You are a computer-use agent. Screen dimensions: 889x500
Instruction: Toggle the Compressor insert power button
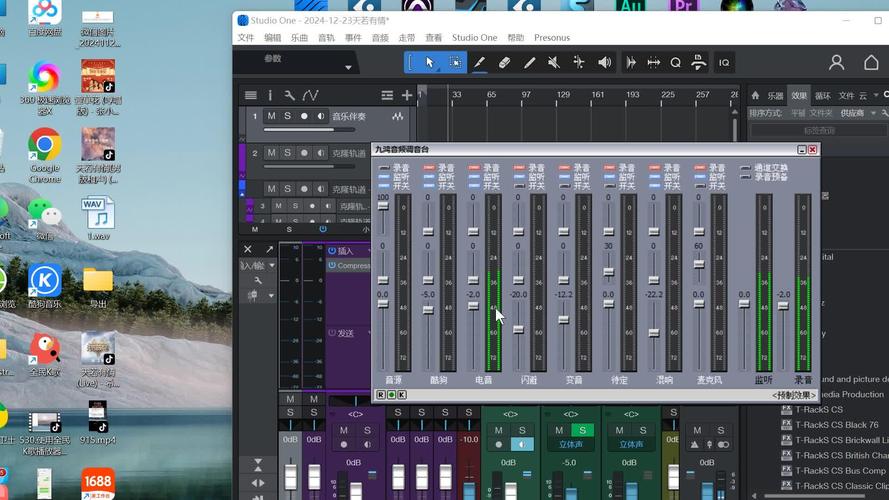pos(332,265)
